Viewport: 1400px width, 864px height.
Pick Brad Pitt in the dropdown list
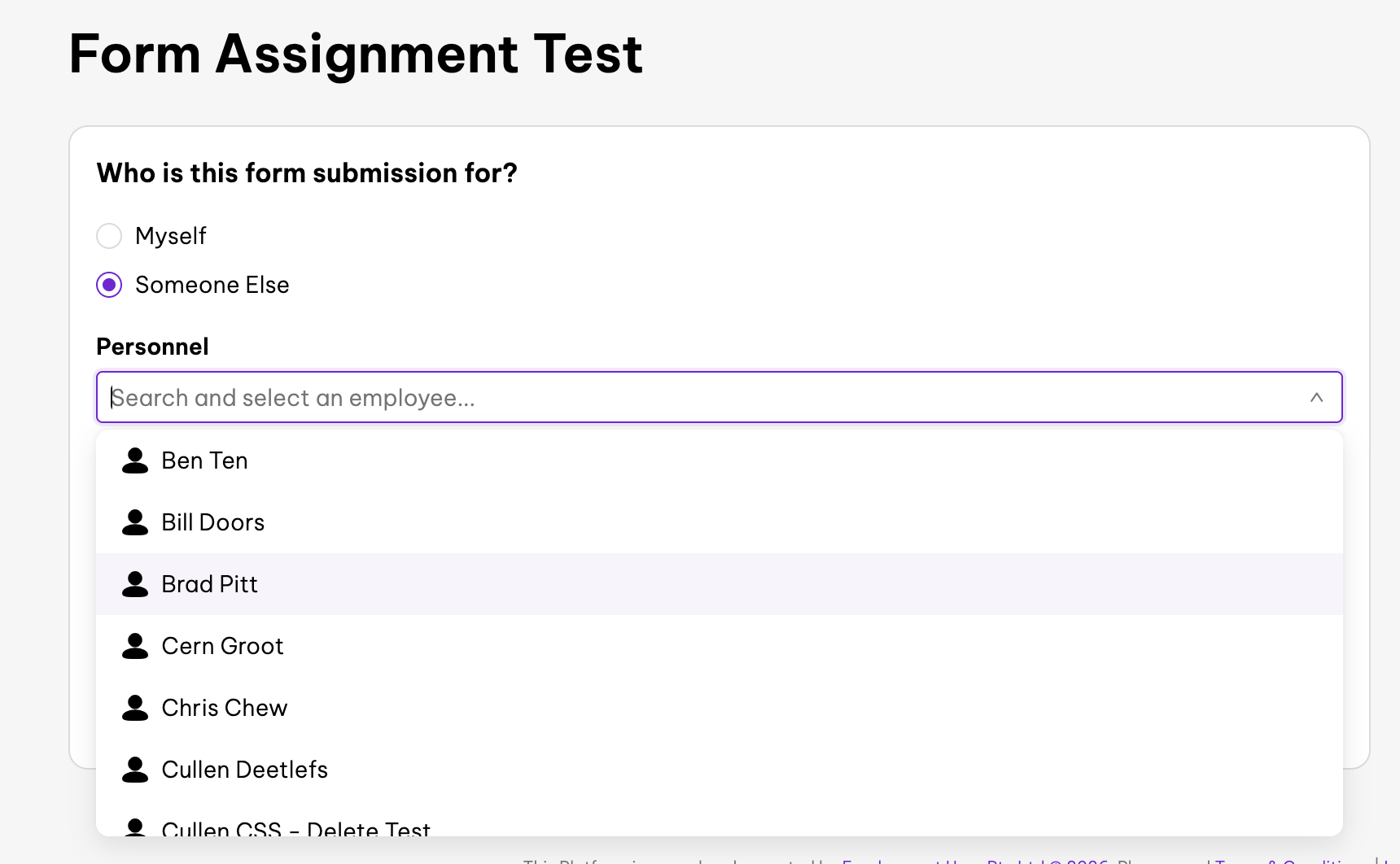point(210,584)
